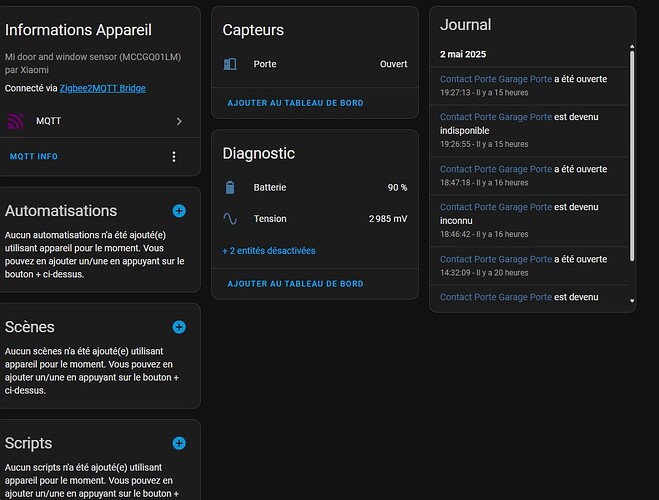Open the journal entry link at 18:46:42
Screen dimensions: 659x500
tap(496, 207)
